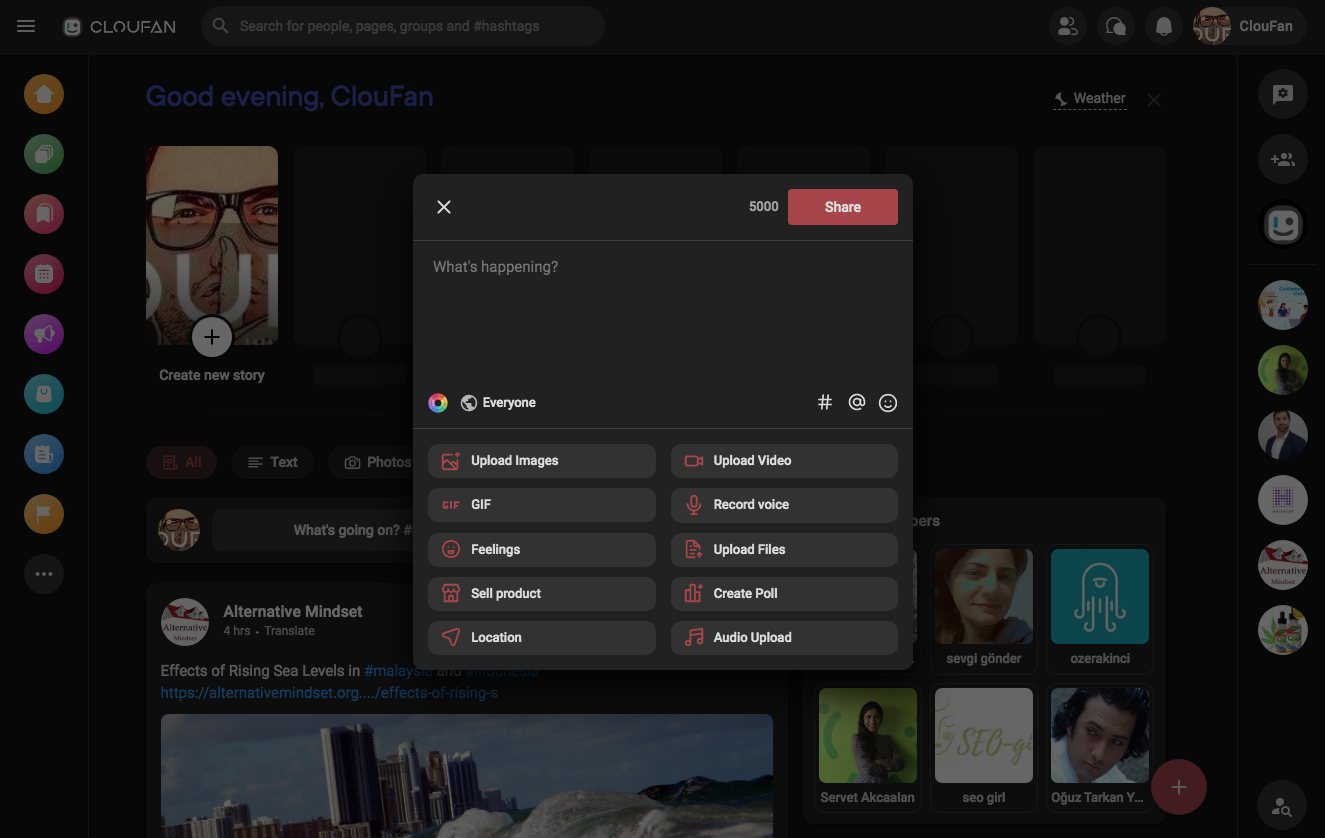Viewport: 1325px width, 838px height.
Task: Select Record voice option
Action: click(784, 505)
